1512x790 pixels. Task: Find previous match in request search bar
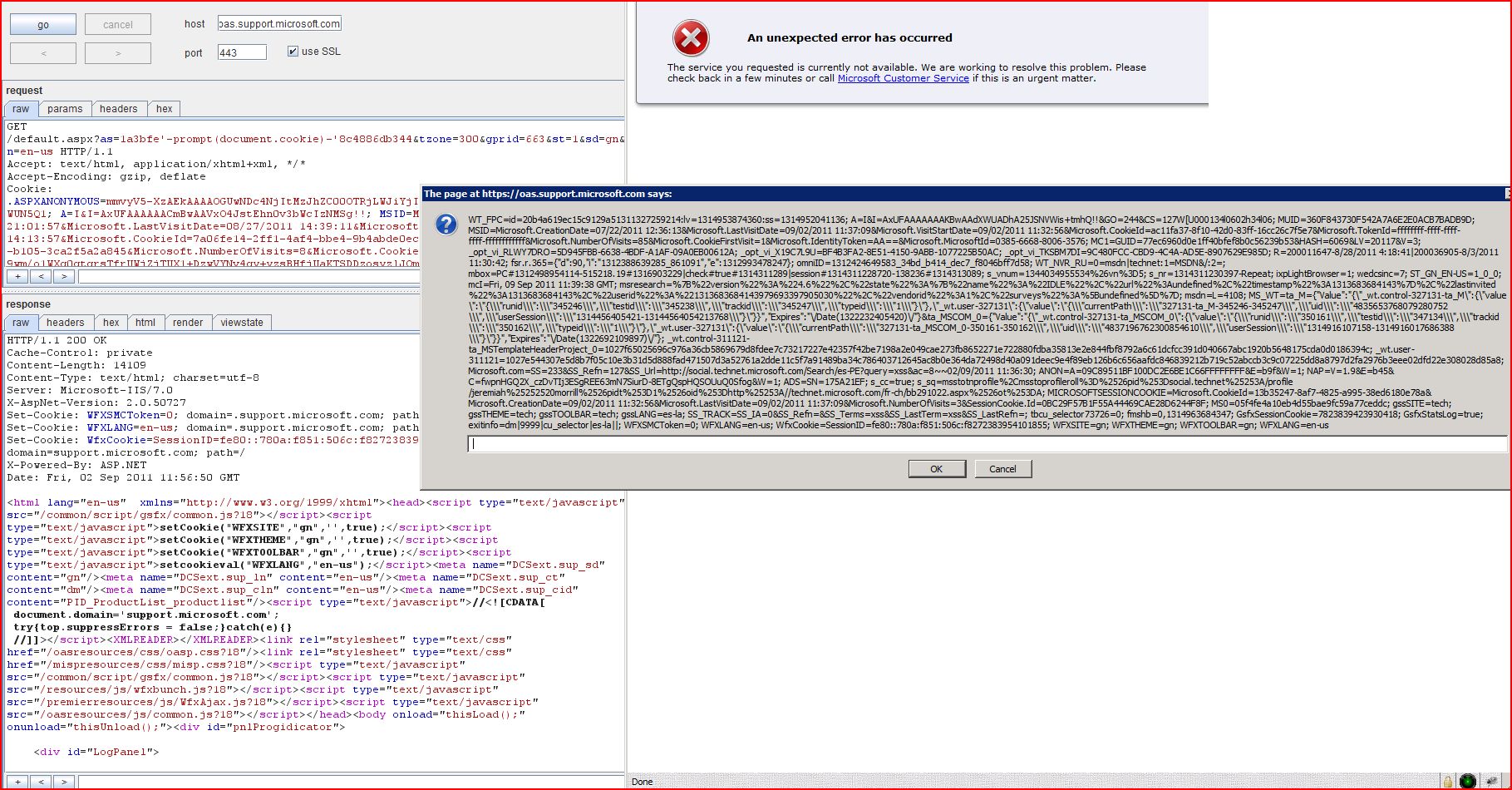pyautogui.click(x=41, y=276)
